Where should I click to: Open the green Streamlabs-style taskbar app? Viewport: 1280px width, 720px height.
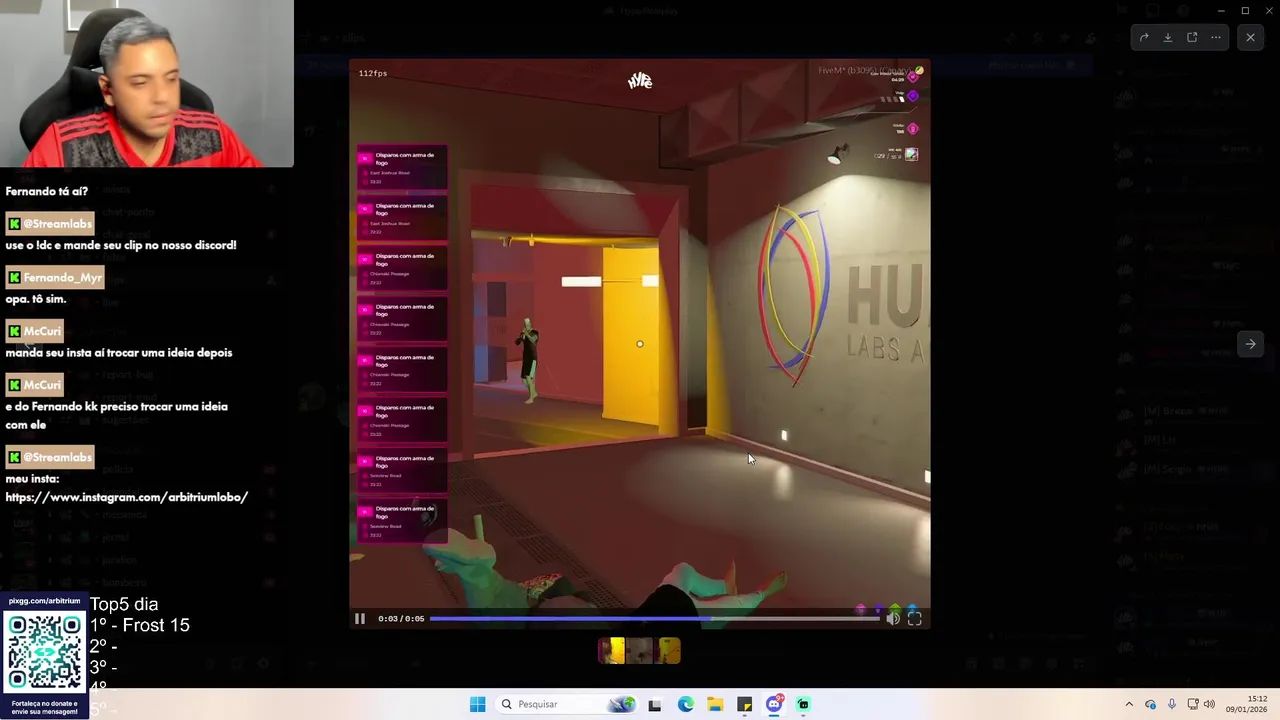[804, 704]
